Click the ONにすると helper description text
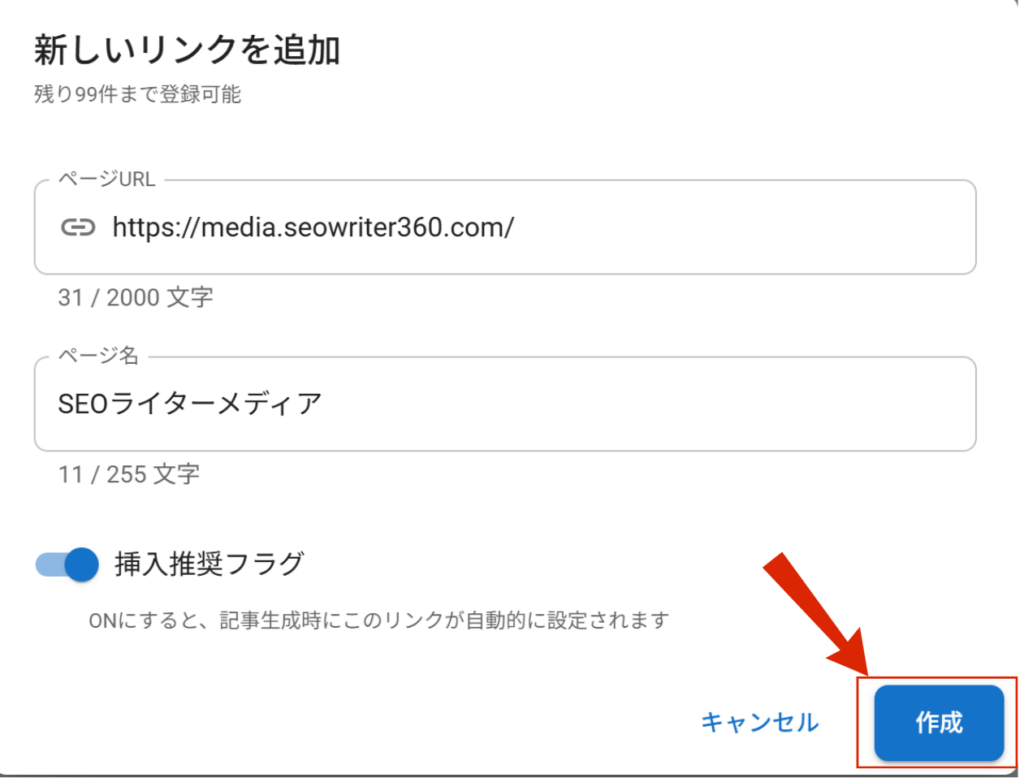Image resolution: width=1024 pixels, height=778 pixels. pyautogui.click(x=377, y=620)
